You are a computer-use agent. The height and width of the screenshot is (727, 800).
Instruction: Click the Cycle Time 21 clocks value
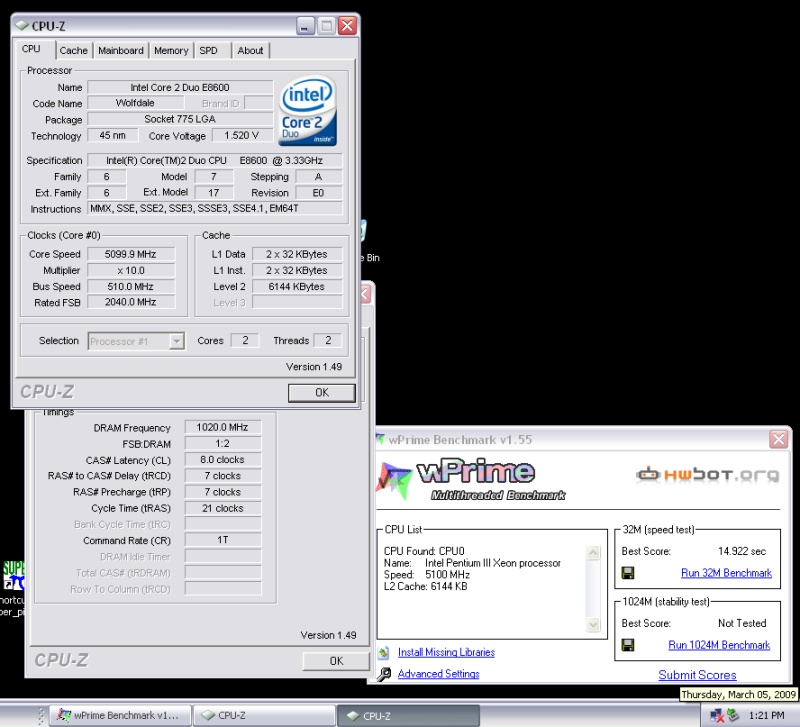pyautogui.click(x=222, y=508)
